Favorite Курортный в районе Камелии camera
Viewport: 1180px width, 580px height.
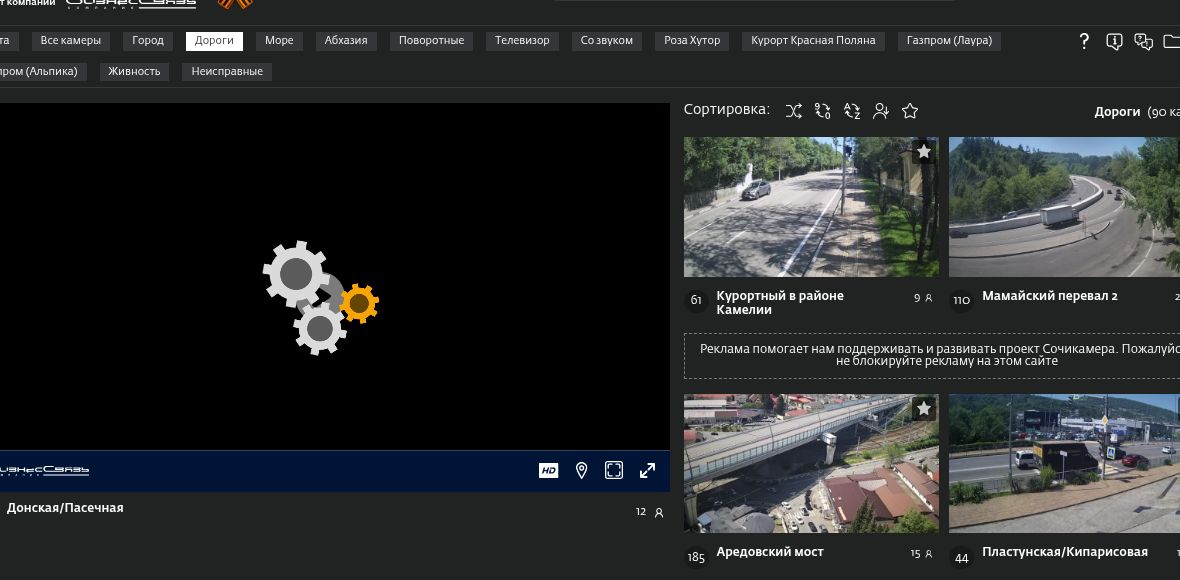[924, 152]
